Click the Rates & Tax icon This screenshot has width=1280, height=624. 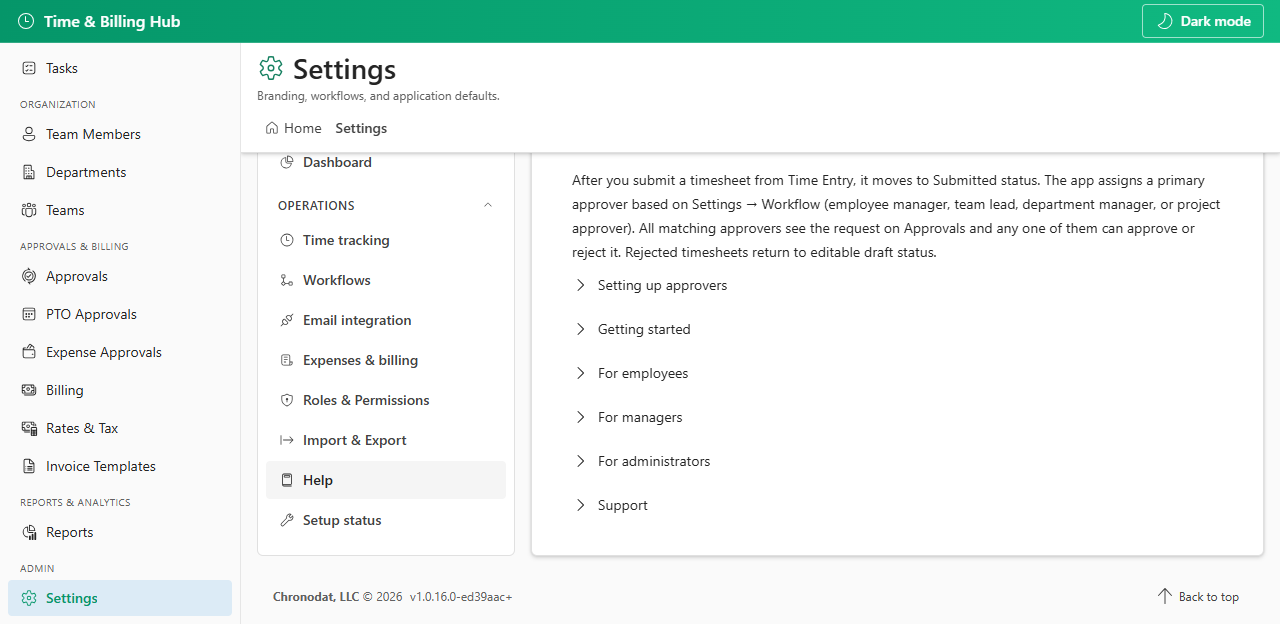(29, 428)
